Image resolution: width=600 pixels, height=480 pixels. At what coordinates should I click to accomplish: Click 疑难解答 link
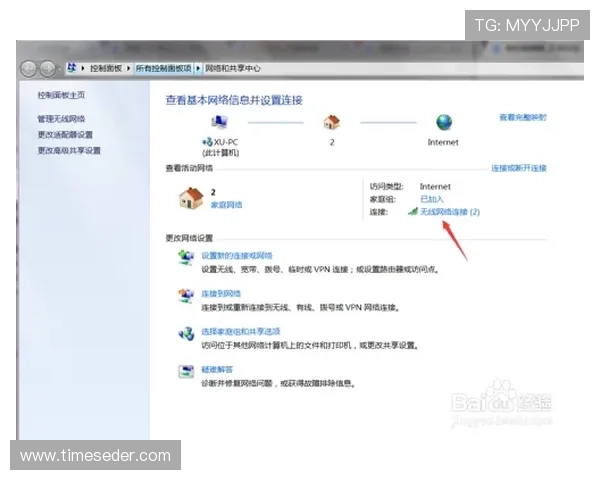[217, 369]
